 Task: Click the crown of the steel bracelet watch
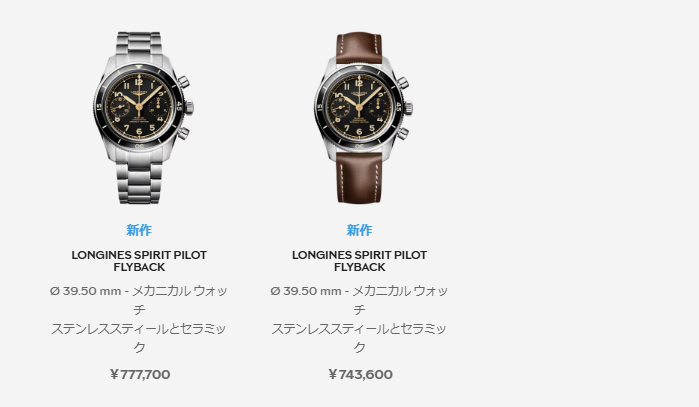pos(189,107)
